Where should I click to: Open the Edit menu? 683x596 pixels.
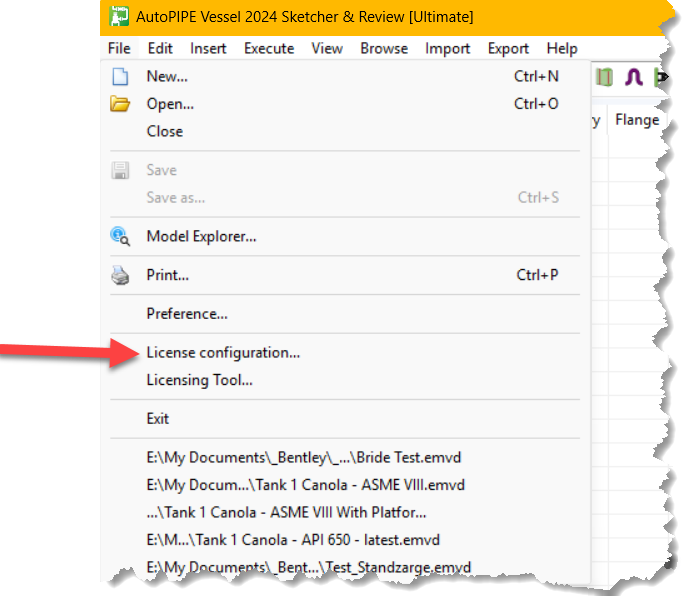160,48
